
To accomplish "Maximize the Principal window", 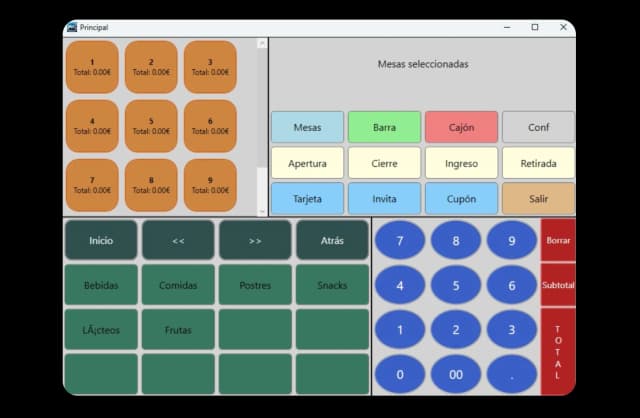I will click(x=535, y=27).
